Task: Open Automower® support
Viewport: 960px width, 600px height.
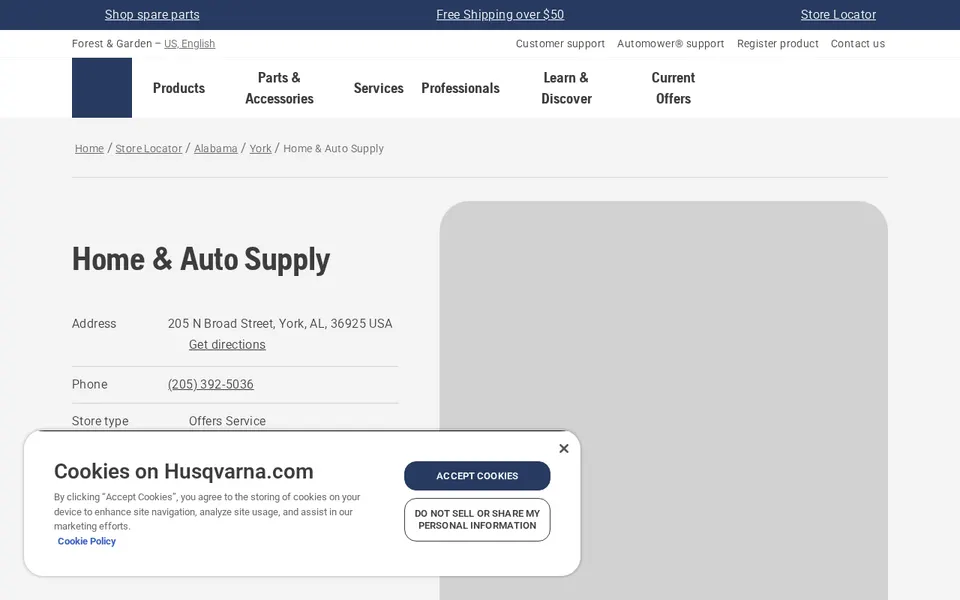Action: click(x=670, y=43)
